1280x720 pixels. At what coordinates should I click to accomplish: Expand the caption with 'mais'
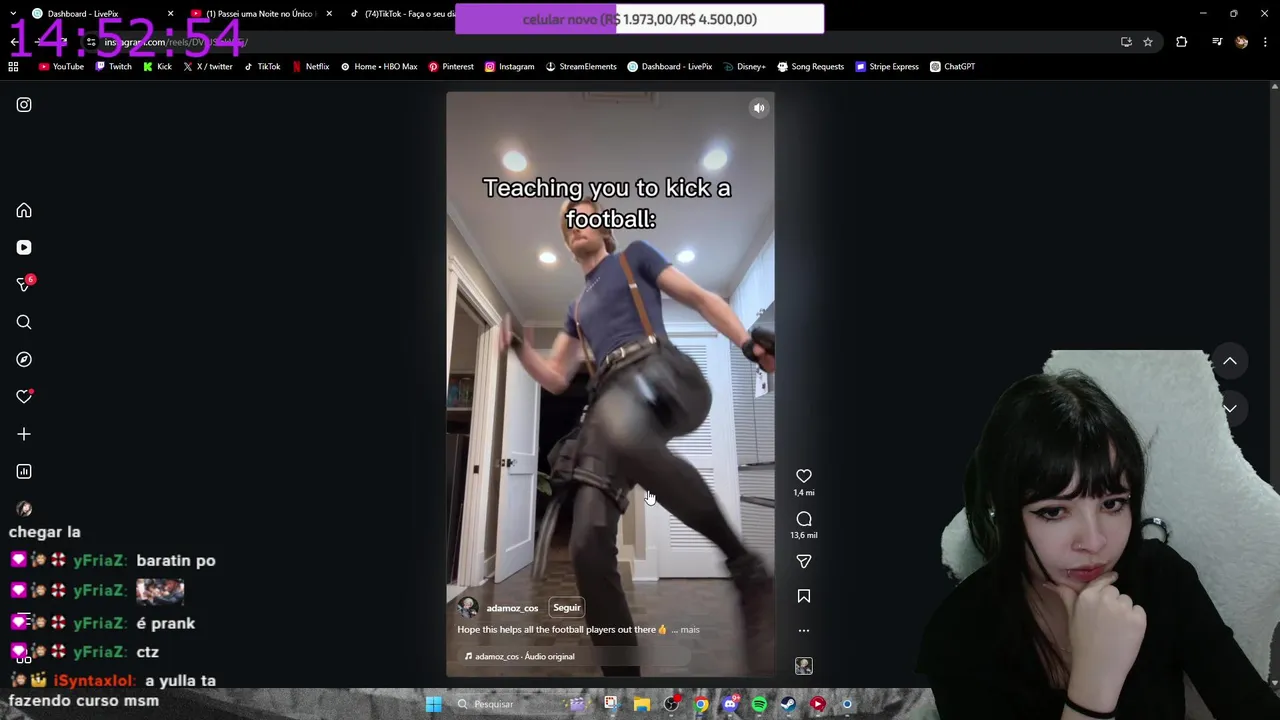pos(690,630)
